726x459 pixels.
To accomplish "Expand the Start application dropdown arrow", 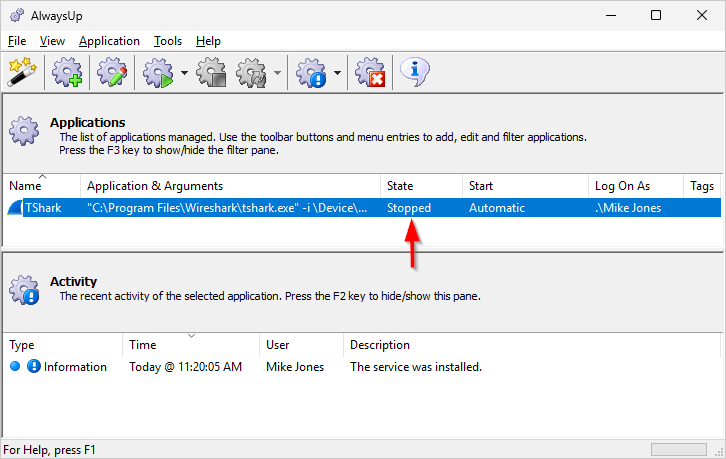I will (x=184, y=73).
